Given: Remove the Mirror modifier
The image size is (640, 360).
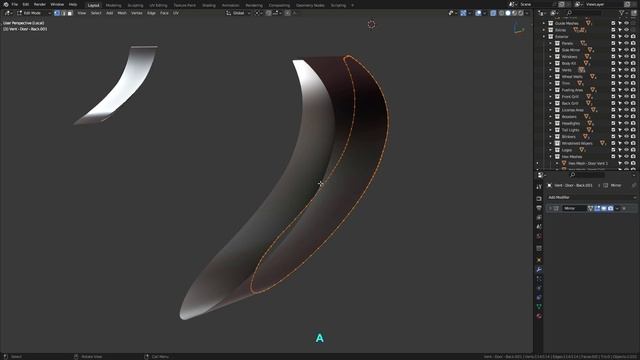Looking at the screenshot, I should tap(624, 208).
